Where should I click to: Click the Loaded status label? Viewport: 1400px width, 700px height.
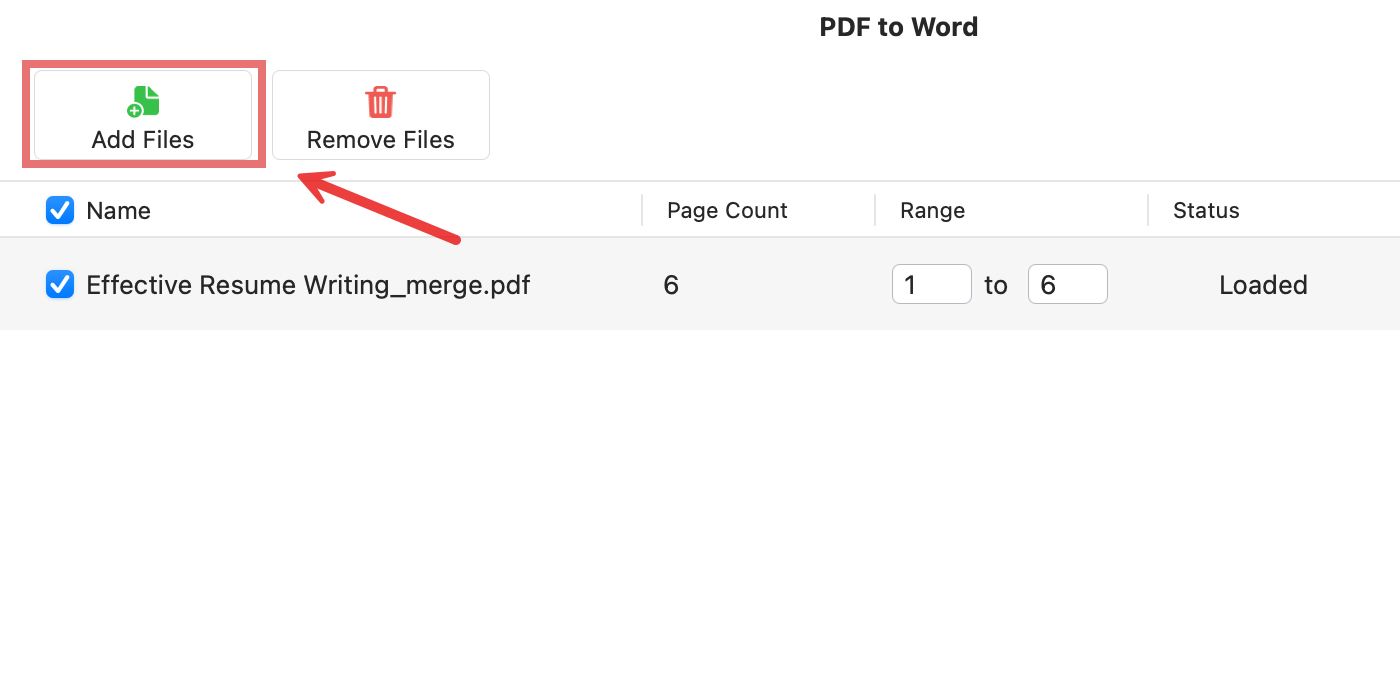tap(1263, 284)
